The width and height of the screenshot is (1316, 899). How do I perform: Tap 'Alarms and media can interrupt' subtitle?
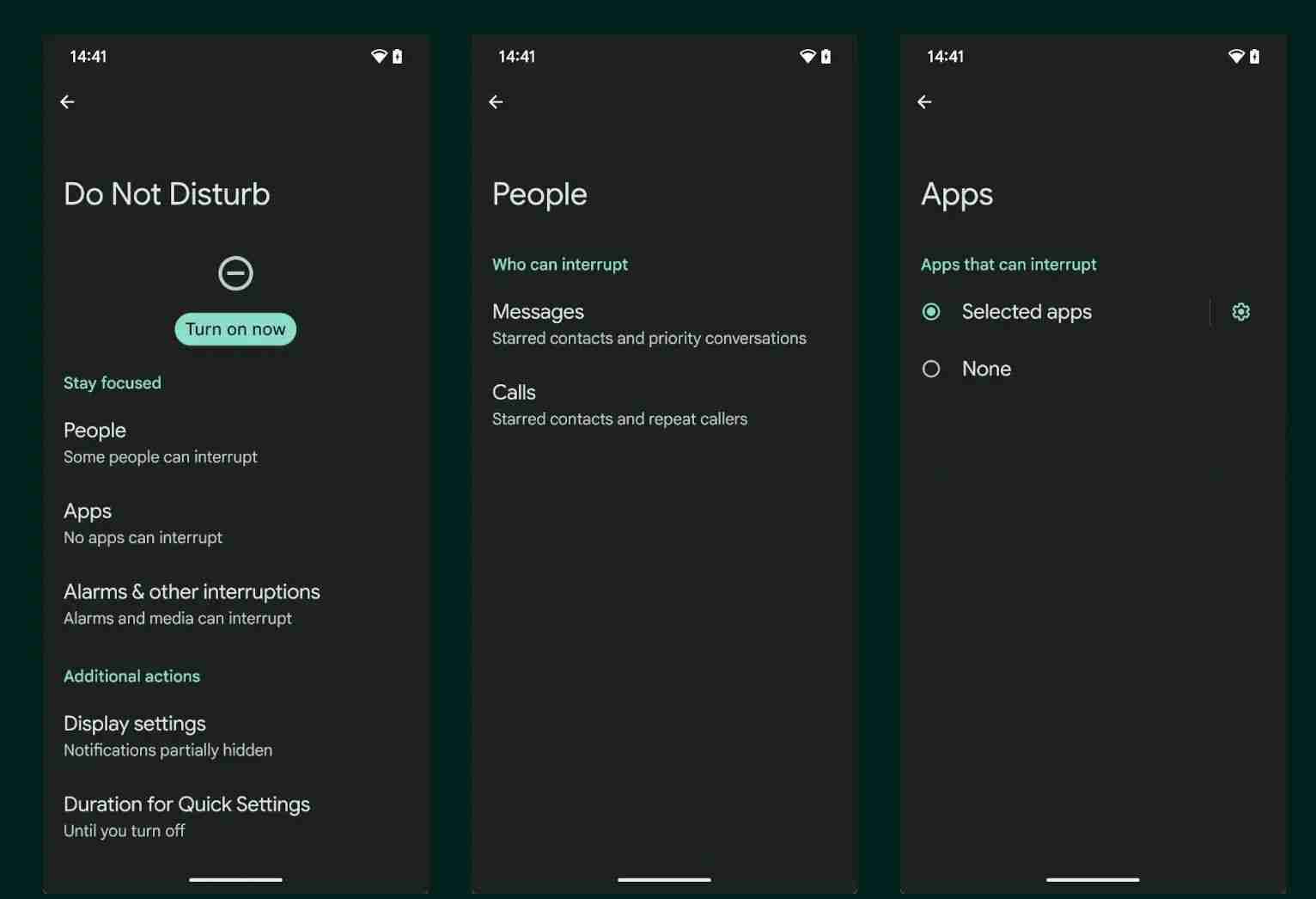[x=178, y=619]
